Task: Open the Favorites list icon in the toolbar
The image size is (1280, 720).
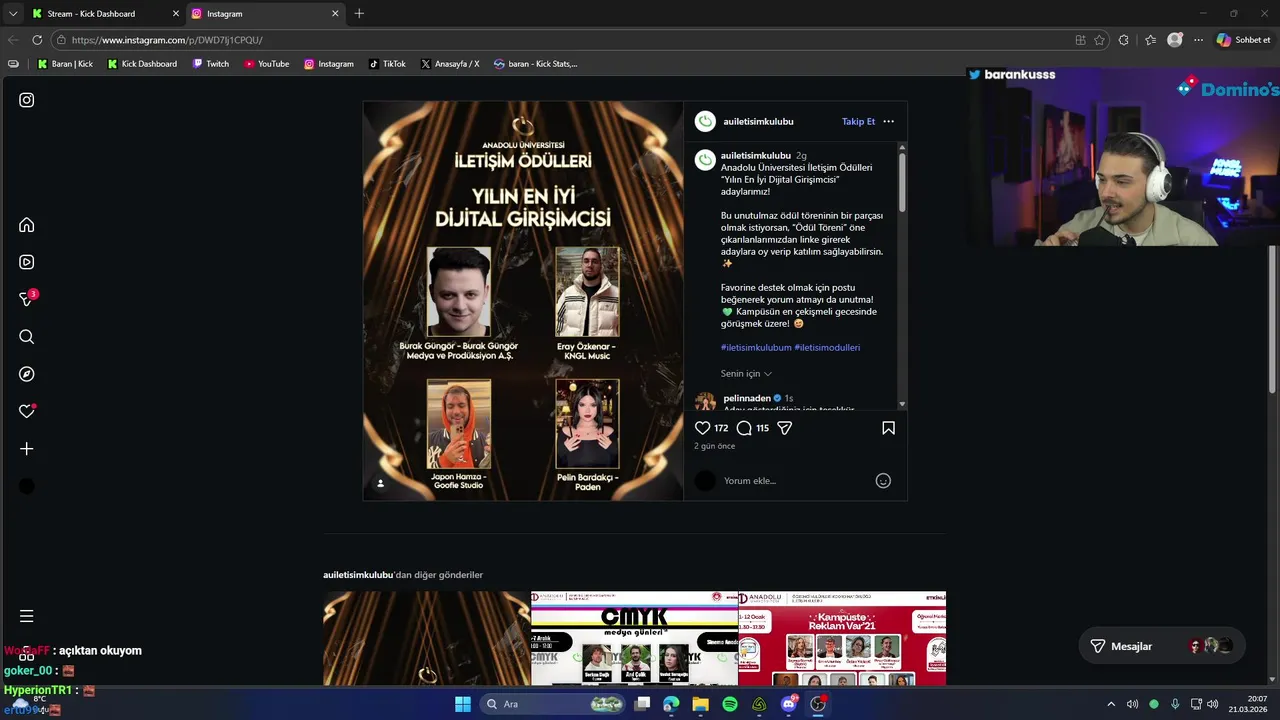Action: (1150, 40)
